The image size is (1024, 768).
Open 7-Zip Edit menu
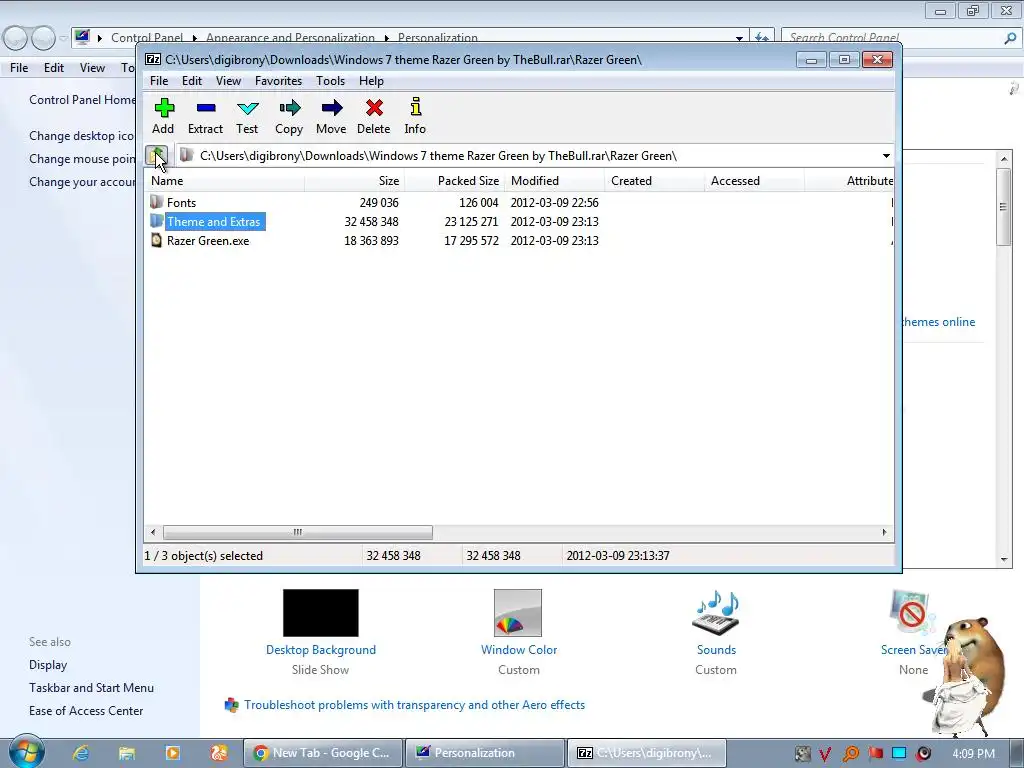point(191,81)
